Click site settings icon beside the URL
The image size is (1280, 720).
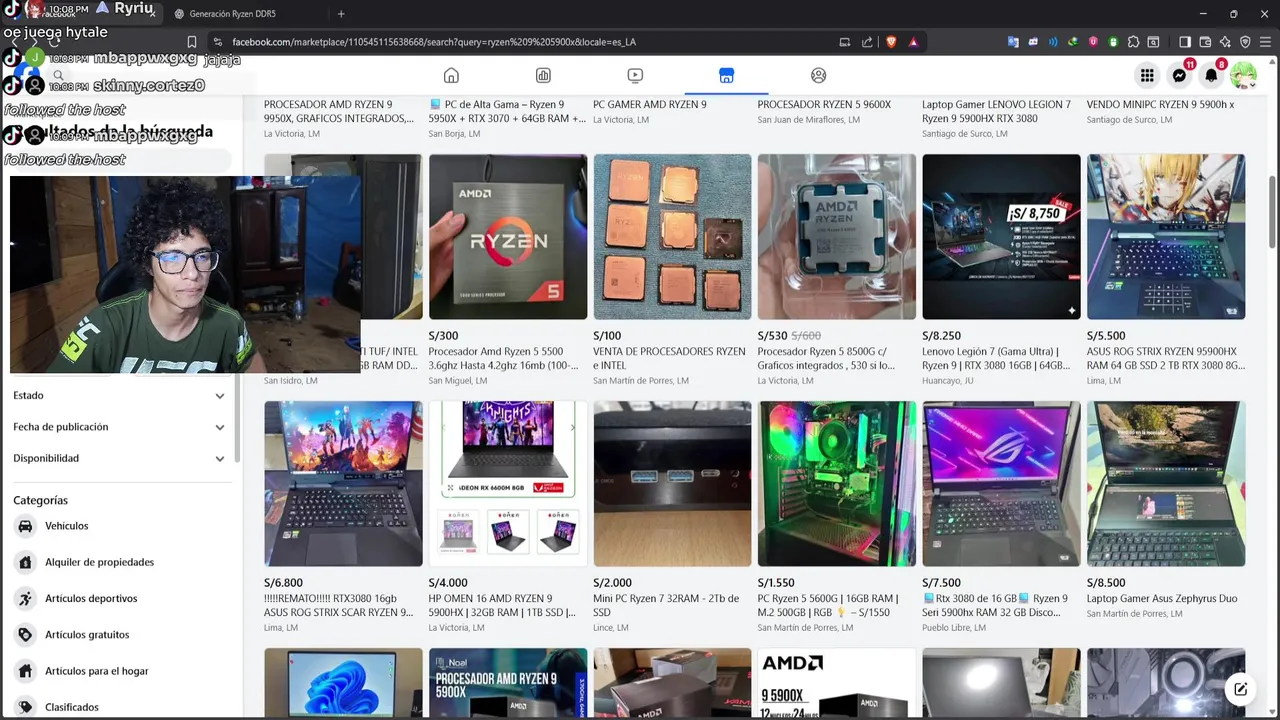(218, 42)
